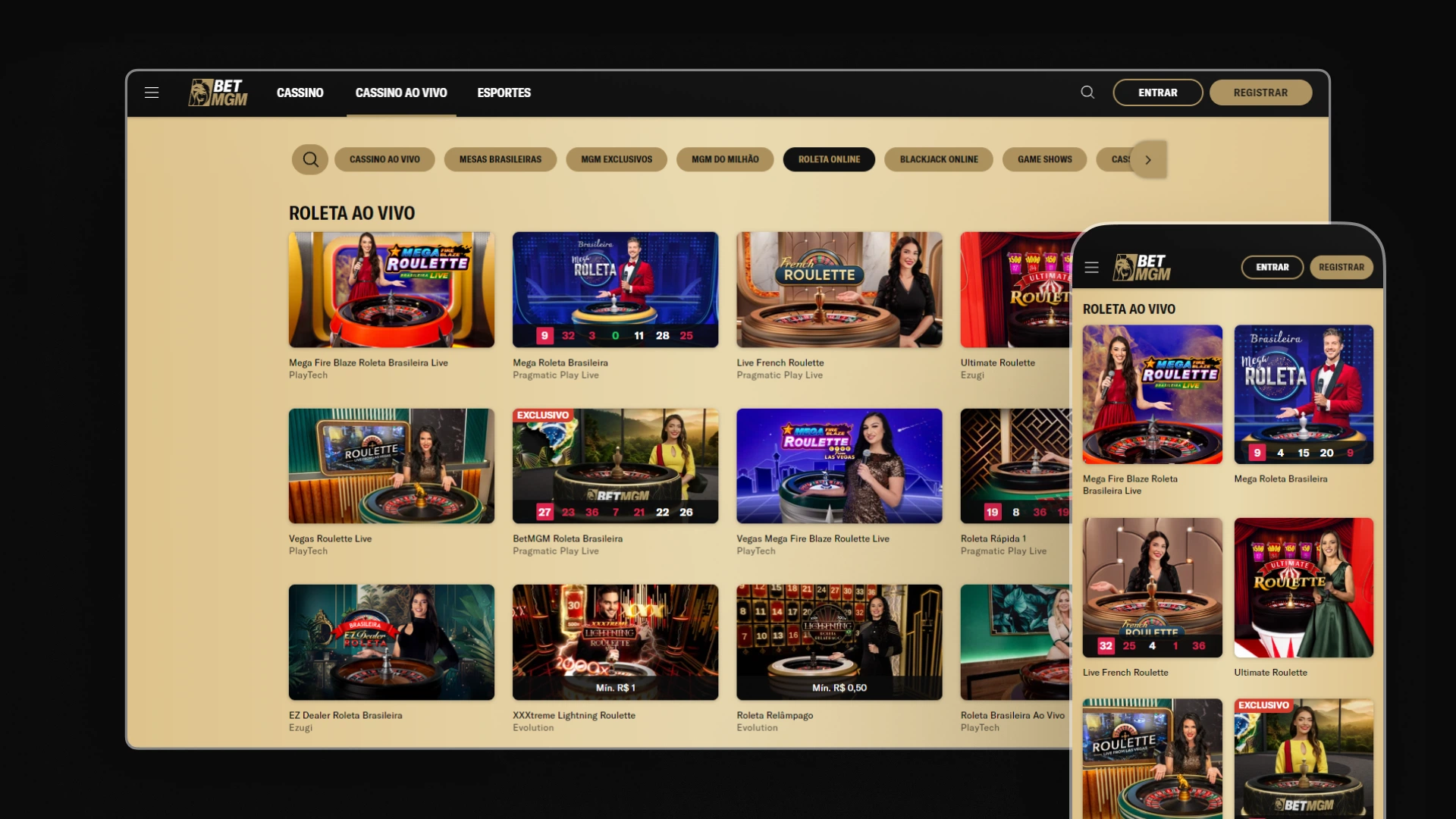This screenshot has height=819, width=1456.
Task: Tap mobile Live French Roulette thumbnail
Action: coord(1153,588)
